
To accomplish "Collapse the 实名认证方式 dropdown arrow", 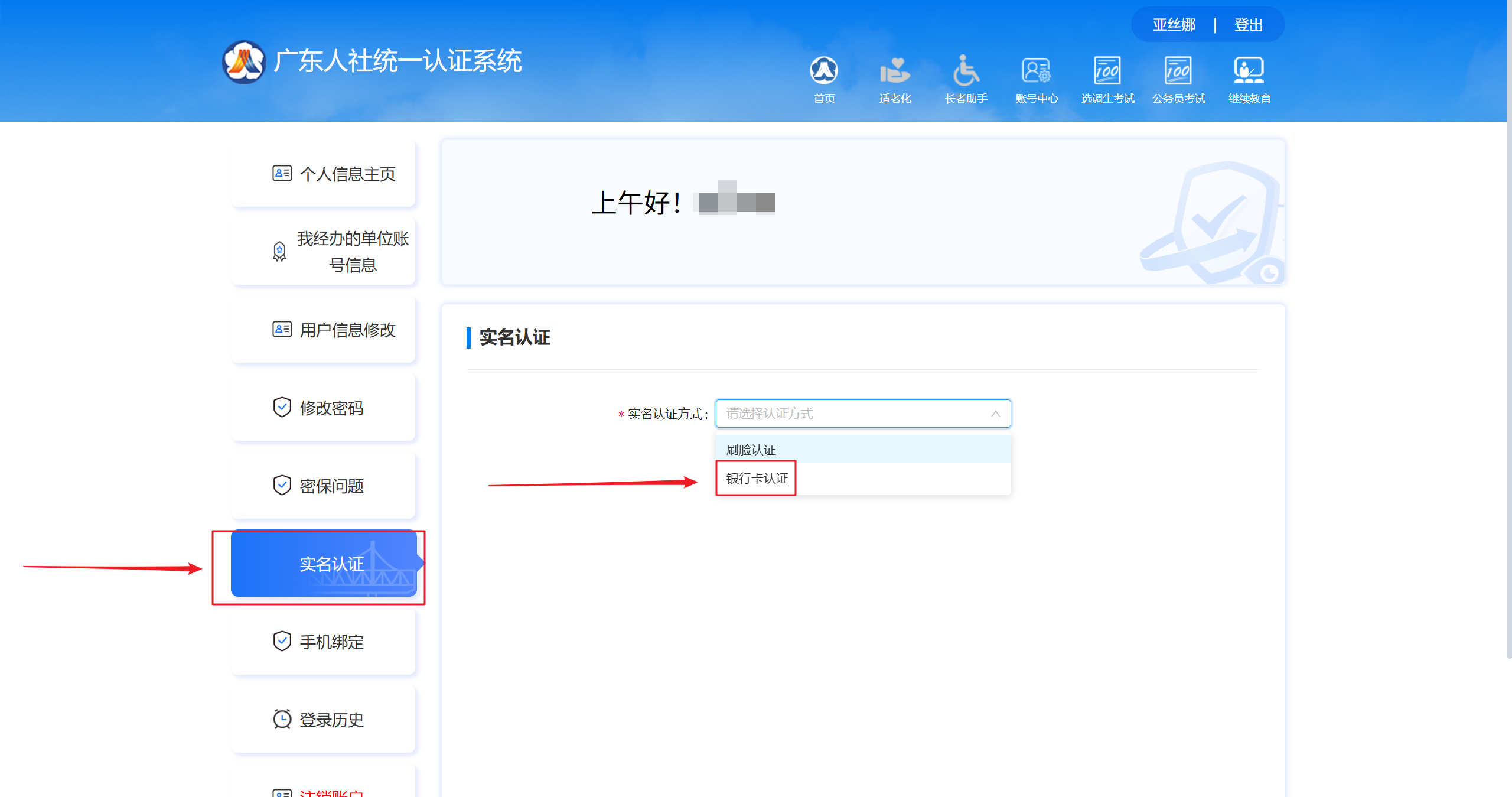I will pos(995,414).
